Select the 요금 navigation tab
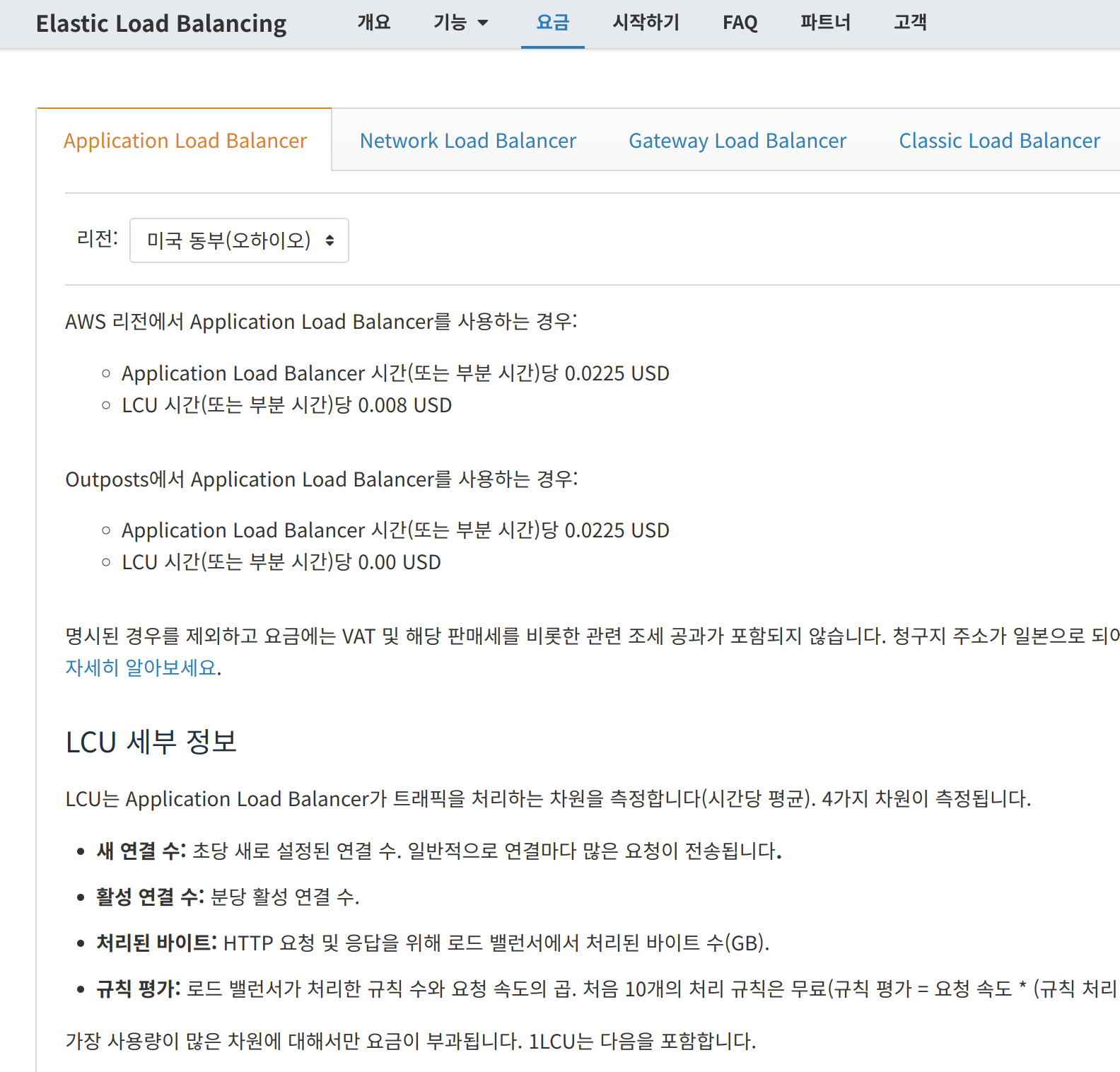The width and height of the screenshot is (1120, 1072). (552, 23)
